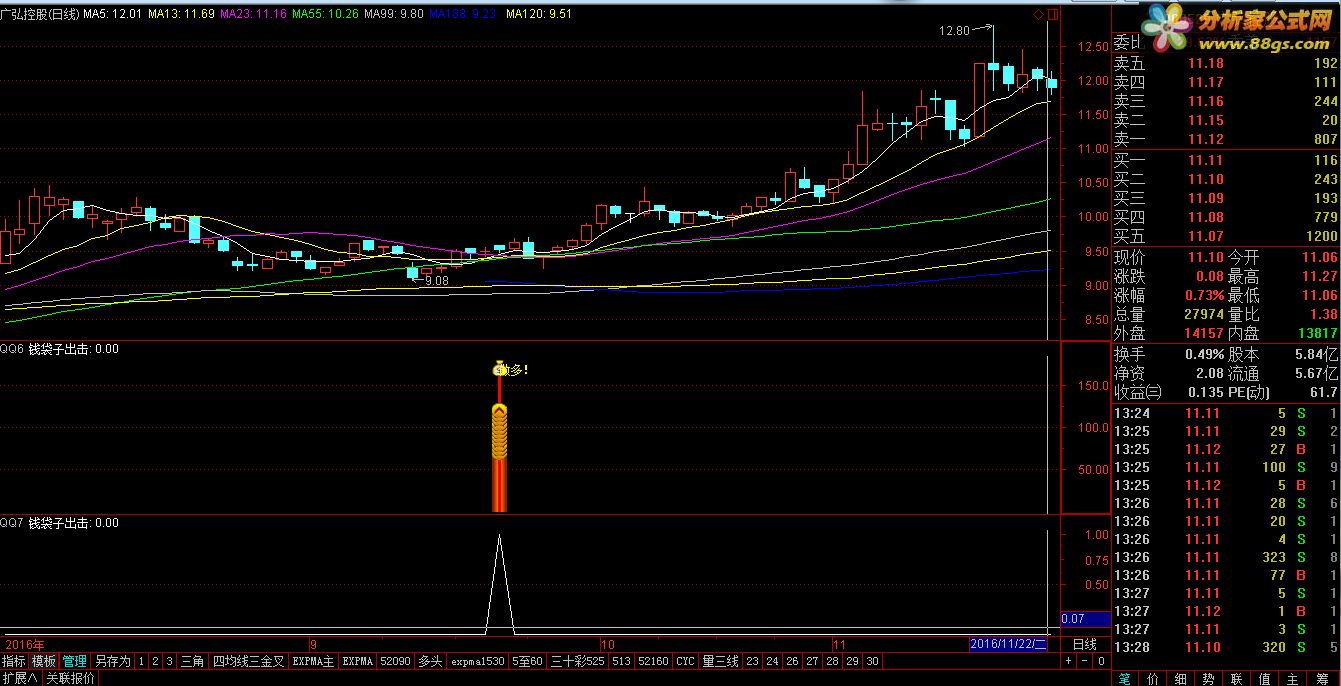Select template slot 2
1341x686 pixels.
point(156,661)
